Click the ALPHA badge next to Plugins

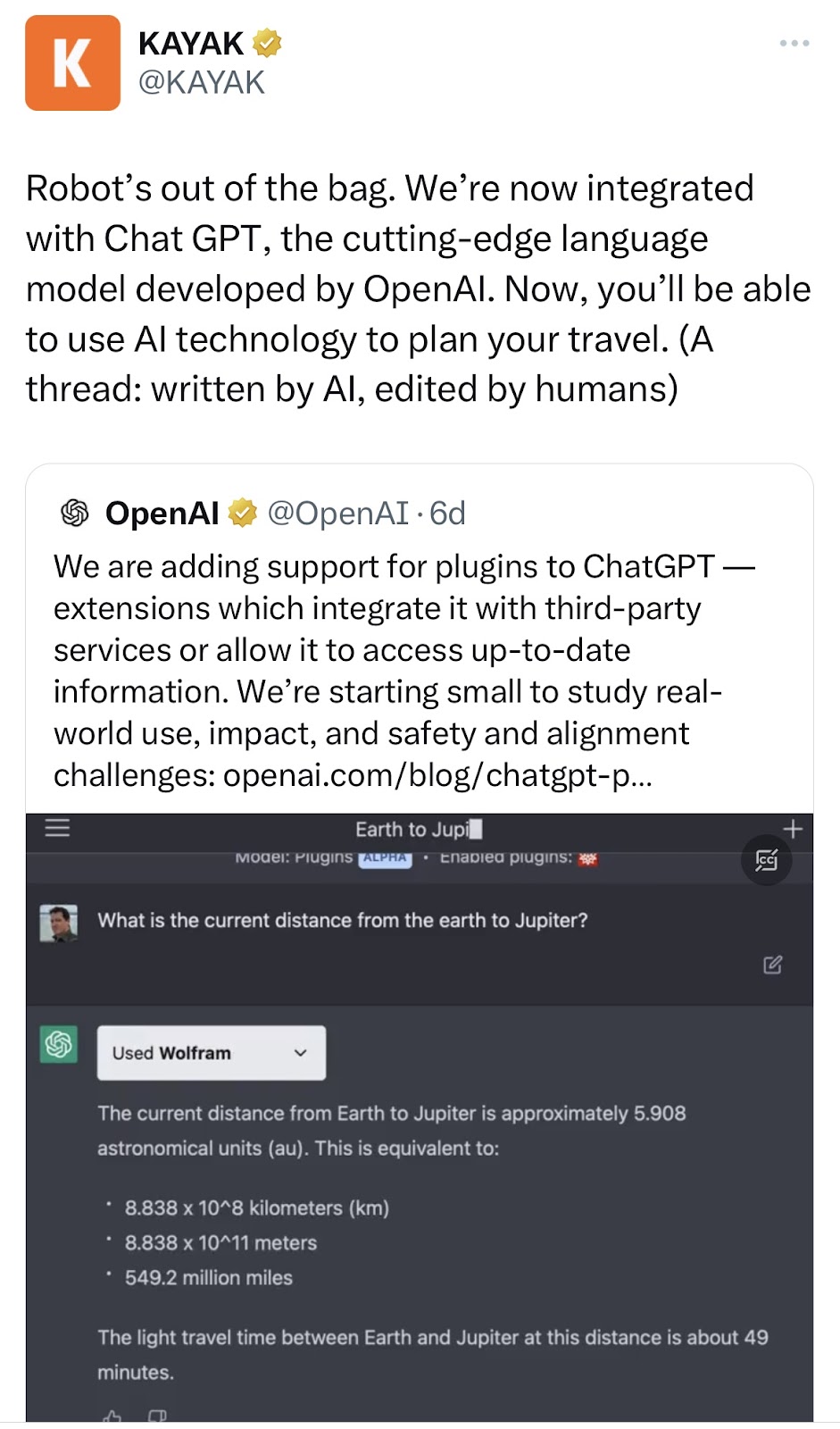click(x=385, y=857)
